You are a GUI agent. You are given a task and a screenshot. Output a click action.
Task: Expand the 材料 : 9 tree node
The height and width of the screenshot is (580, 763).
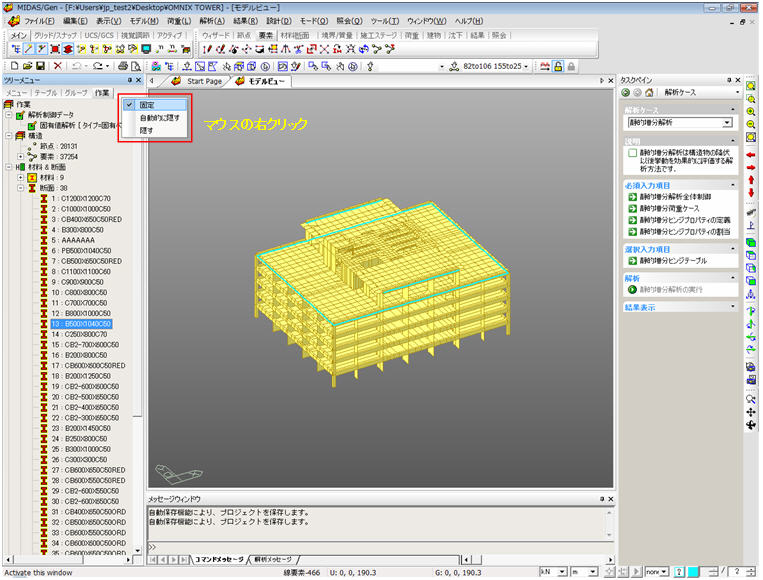click(x=20, y=177)
